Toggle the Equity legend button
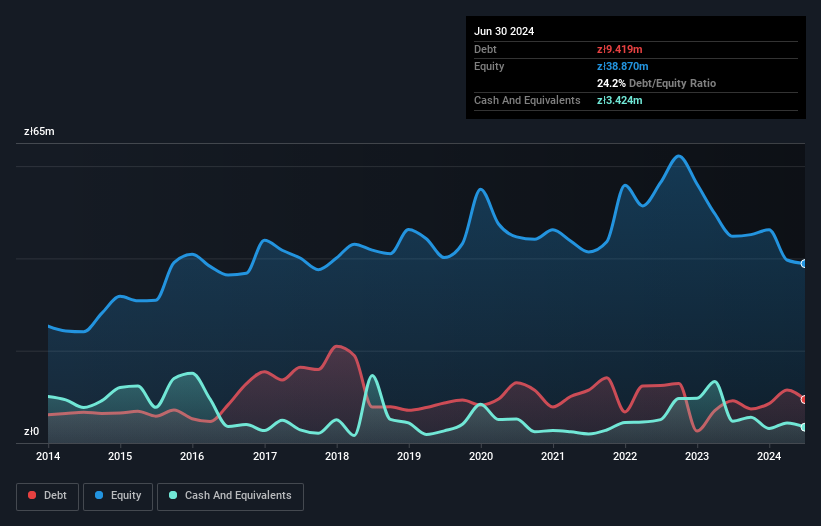Image resolution: width=821 pixels, height=526 pixels. click(118, 496)
